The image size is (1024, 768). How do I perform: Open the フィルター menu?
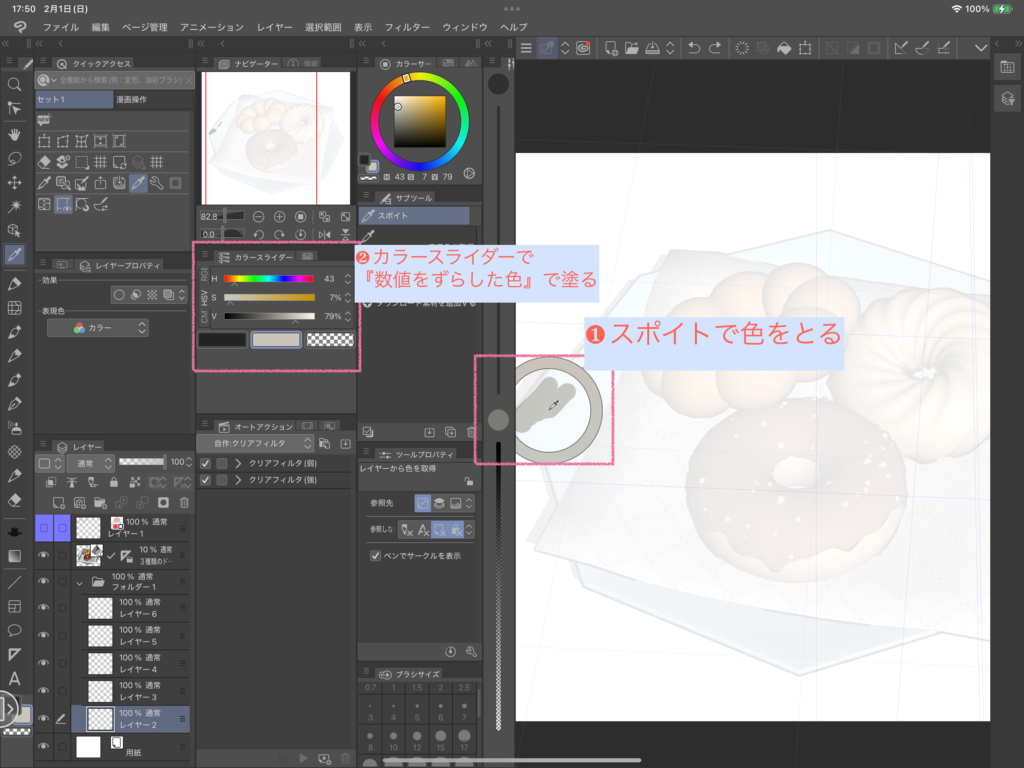407,27
